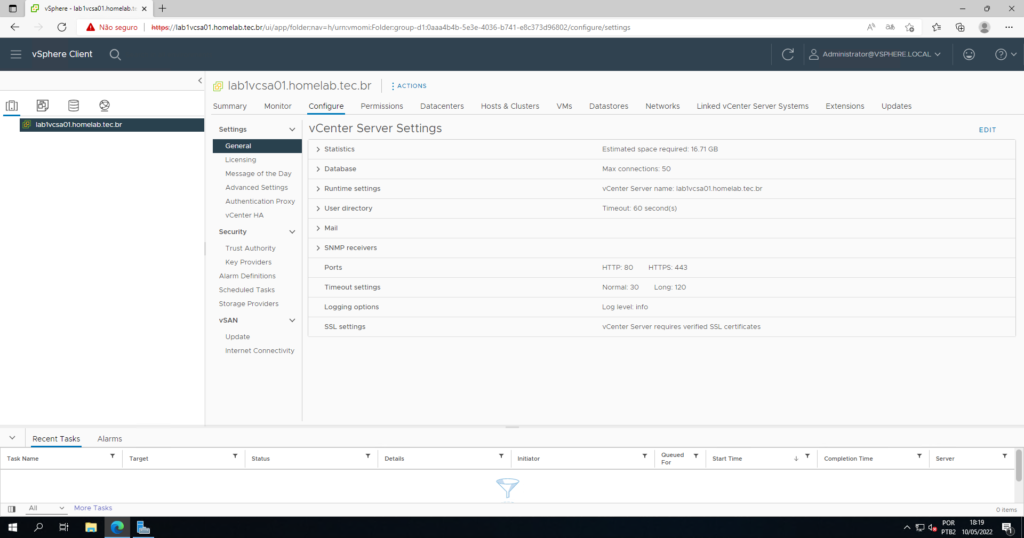Open the Datacenters tab
Screen dimensions: 1024x538
point(442,106)
